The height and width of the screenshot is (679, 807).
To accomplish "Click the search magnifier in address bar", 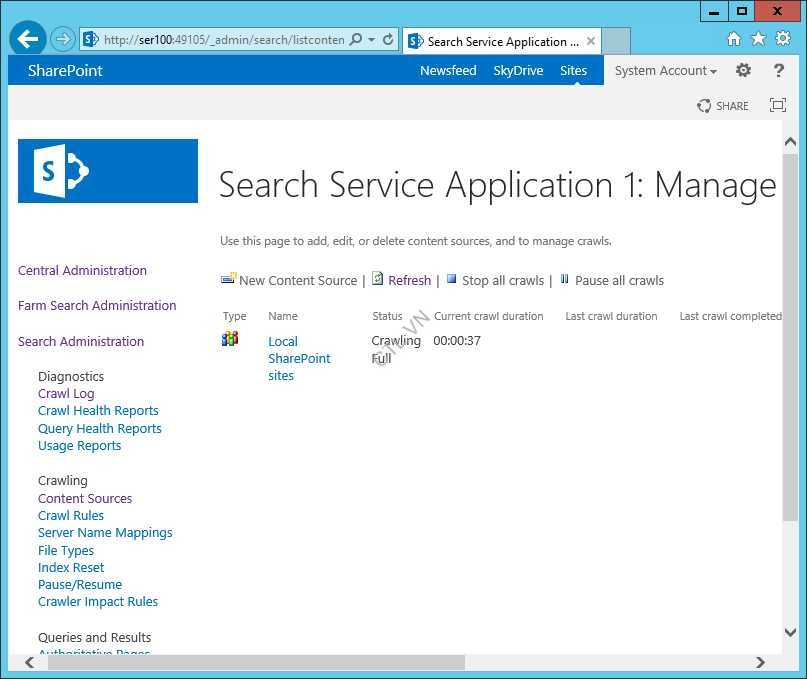I will click(x=356, y=39).
